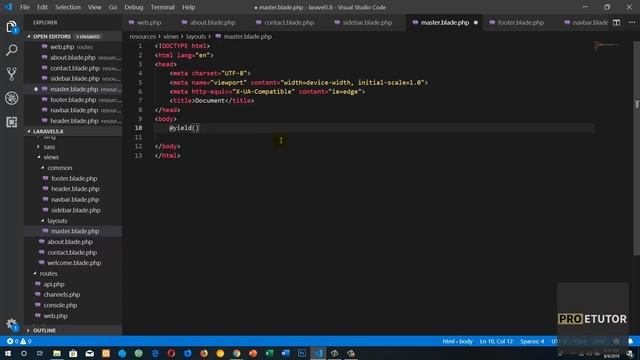The height and width of the screenshot is (360, 640).
Task: Open Photoshop from the taskbar
Action: pyautogui.click(x=302, y=353)
